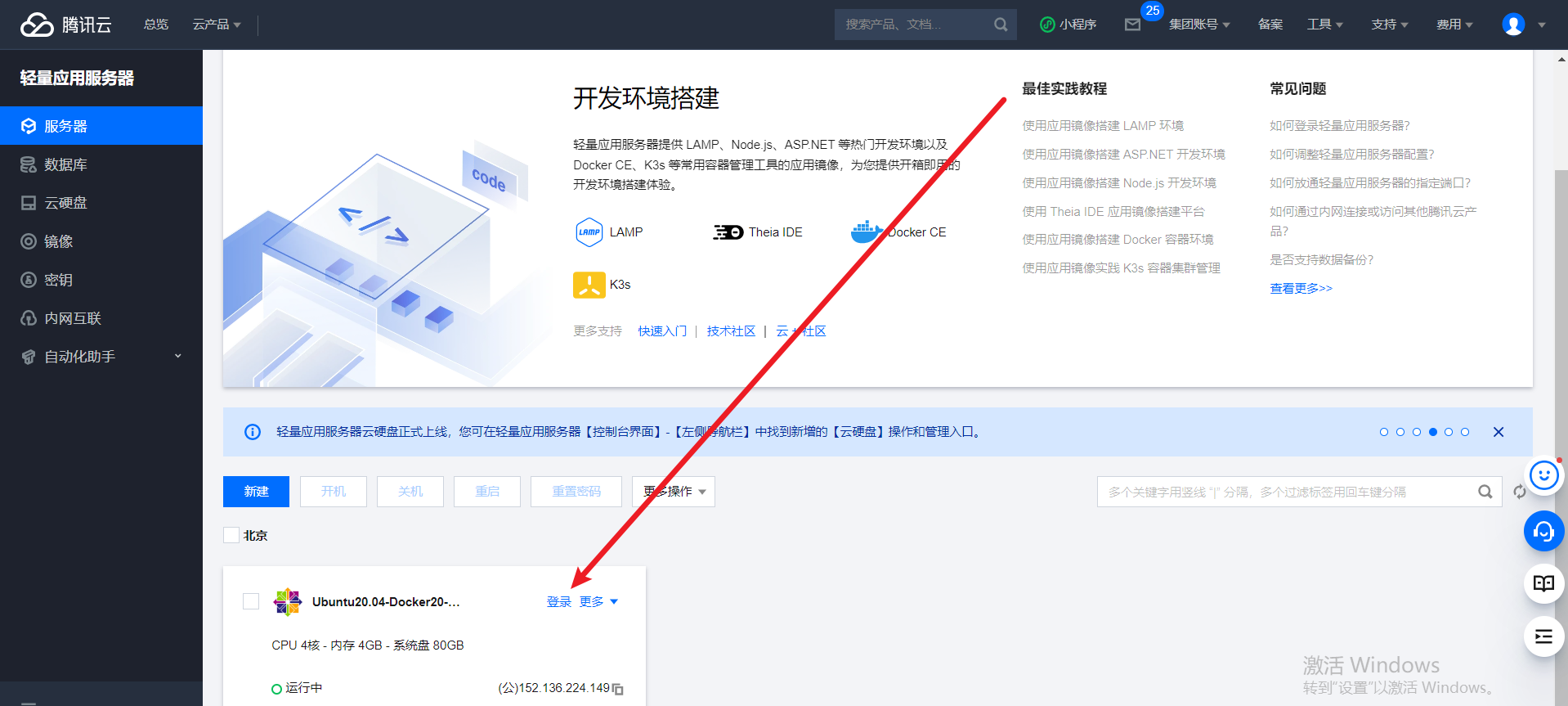Select the LAMP image icon
1568x706 pixels.
[x=589, y=232]
